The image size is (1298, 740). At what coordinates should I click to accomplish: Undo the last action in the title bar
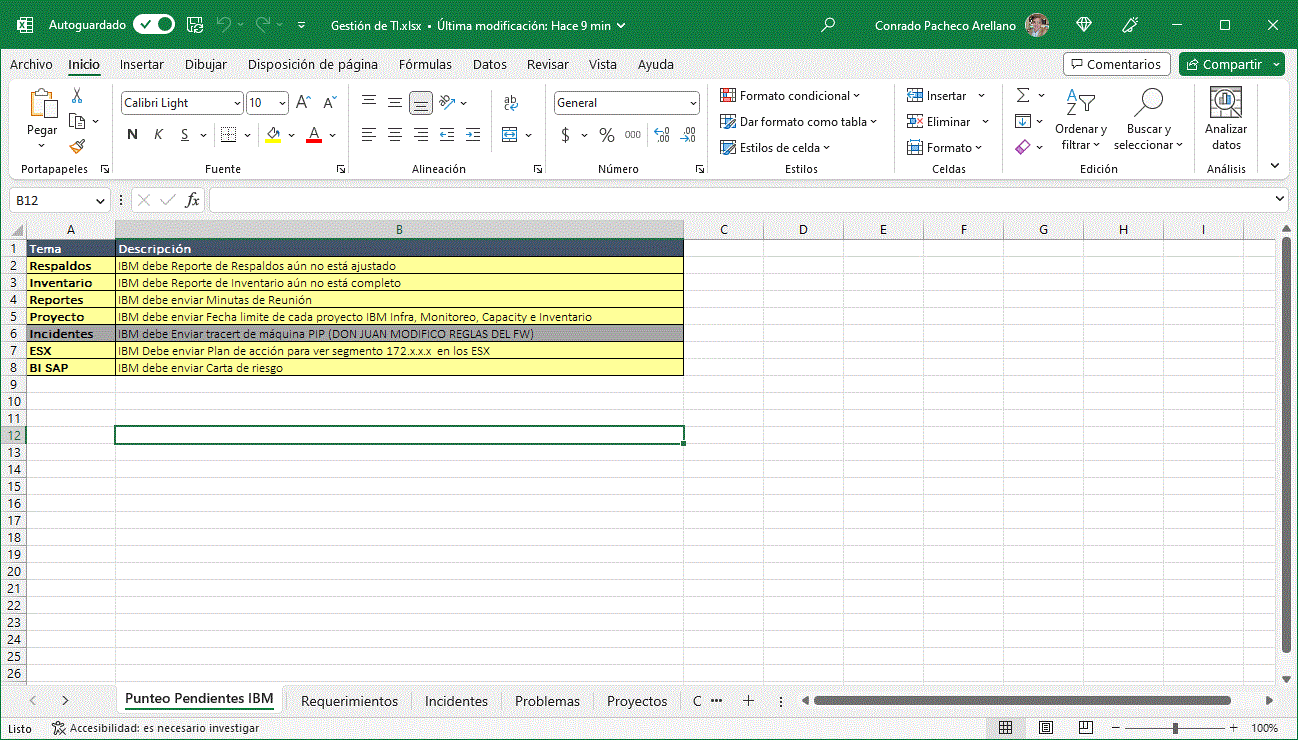[x=224, y=25]
